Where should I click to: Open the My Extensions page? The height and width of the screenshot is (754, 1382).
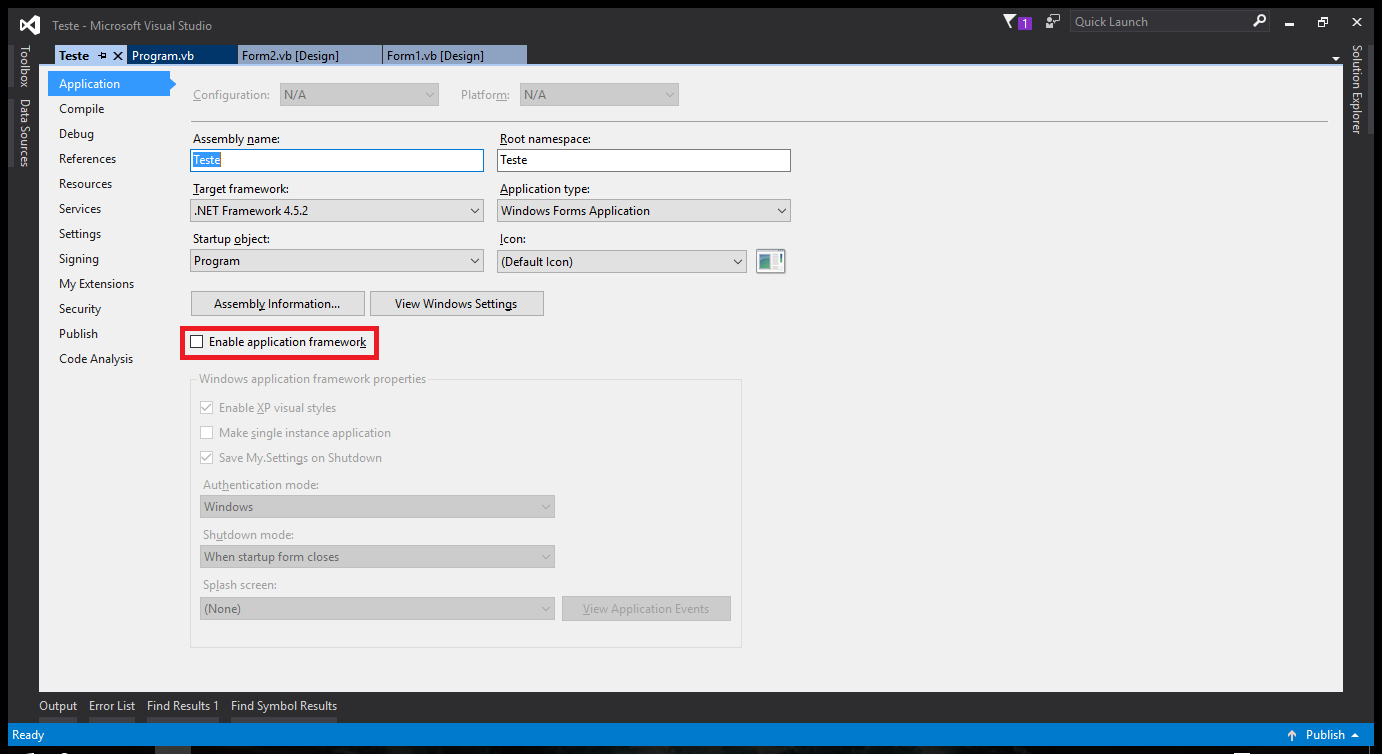tap(97, 284)
